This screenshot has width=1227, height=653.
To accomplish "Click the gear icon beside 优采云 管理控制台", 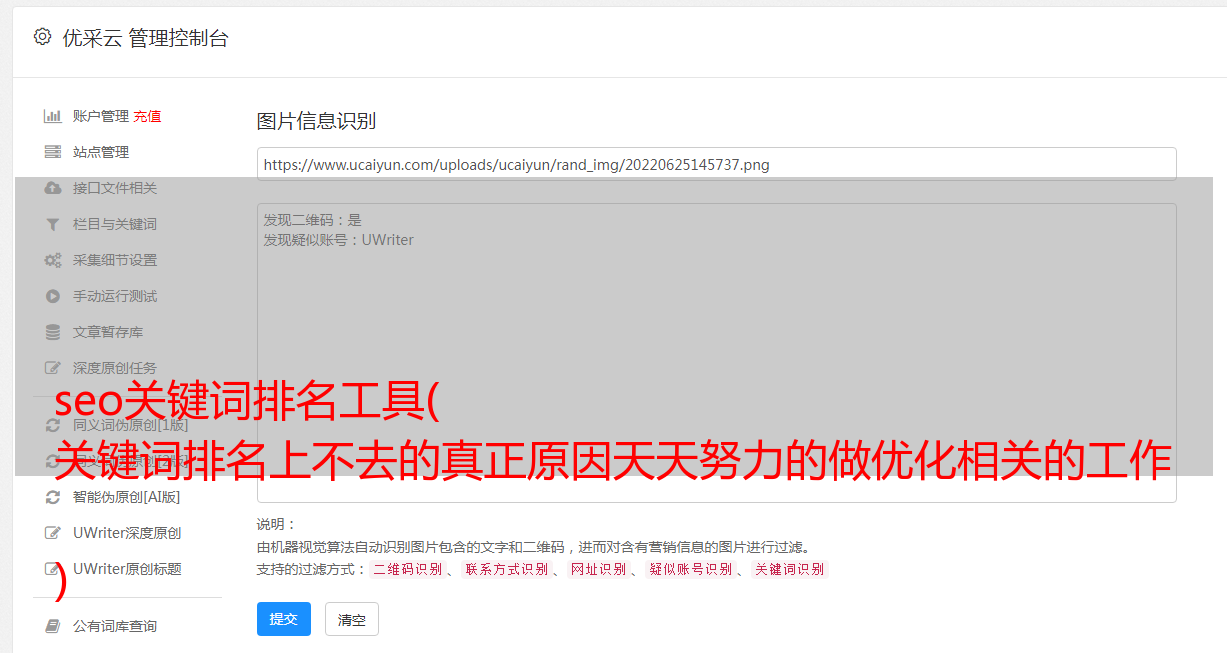I will 42,37.
